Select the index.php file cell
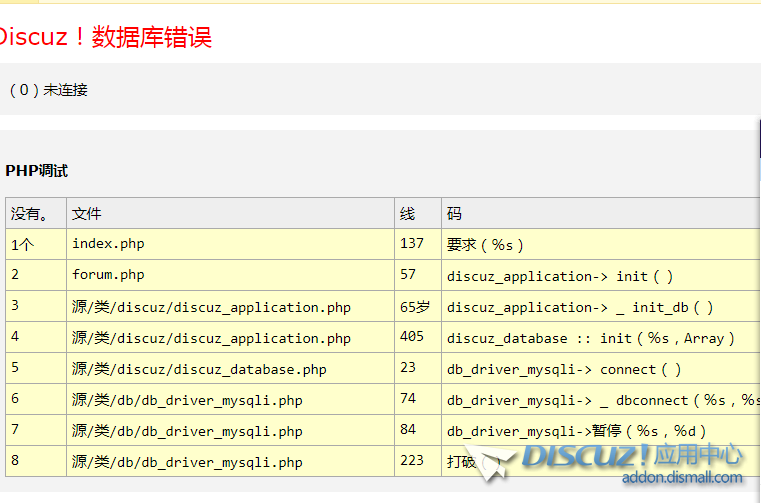This screenshot has width=761, height=503. [108, 244]
